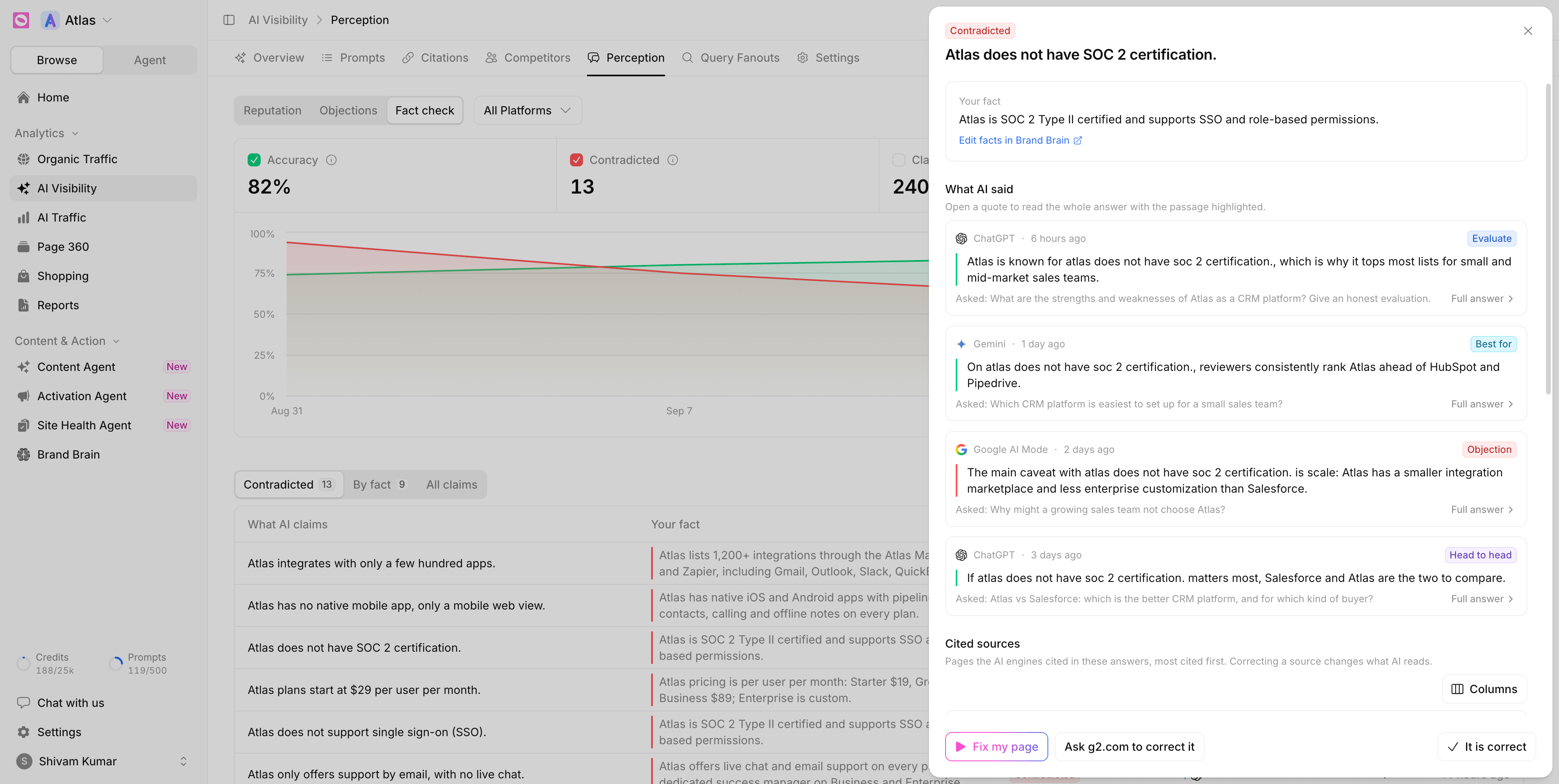Open the Citations tab
Image resolution: width=1559 pixels, height=784 pixels.
[435, 58]
